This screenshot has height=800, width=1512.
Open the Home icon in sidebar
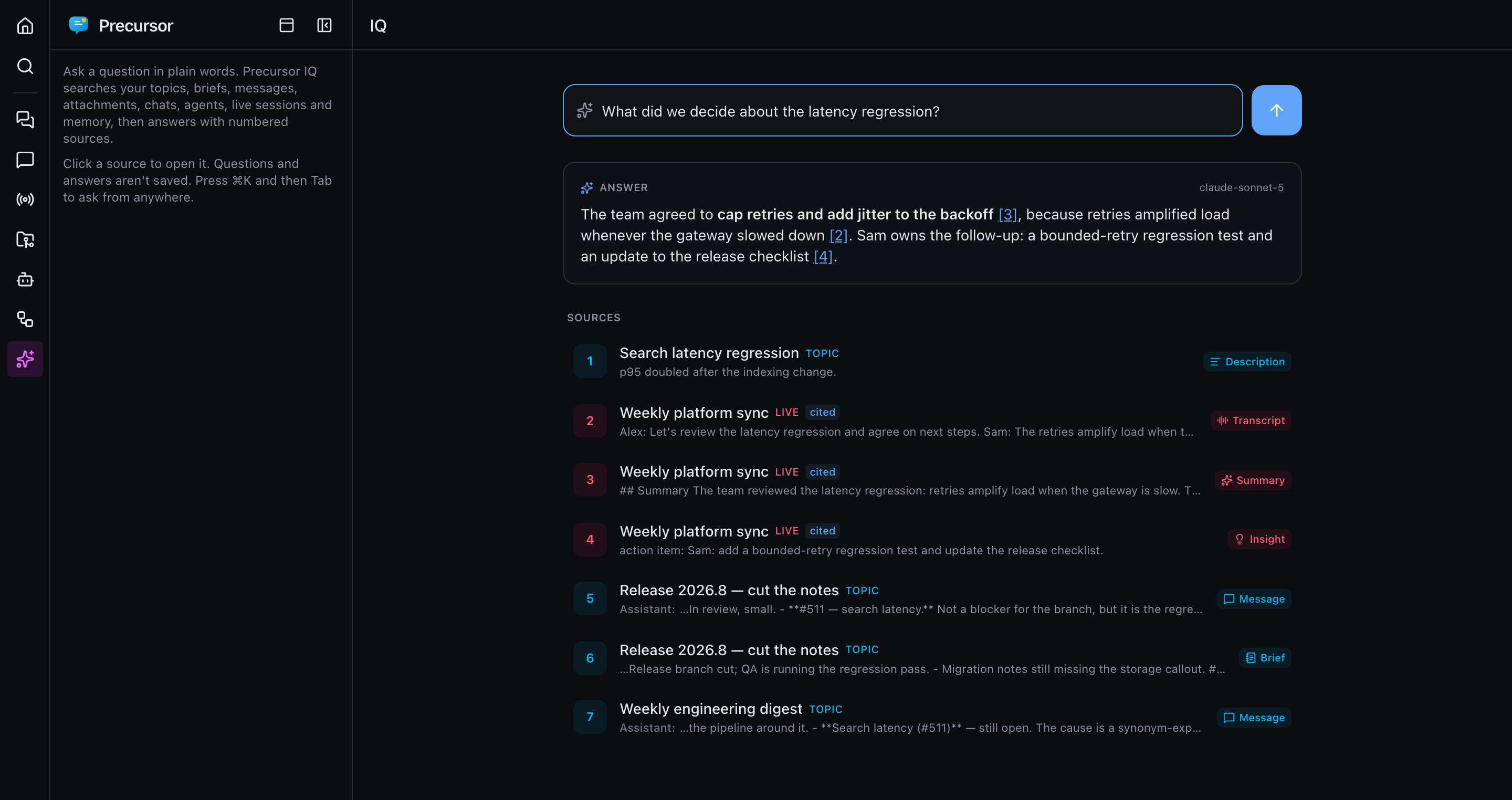[25, 26]
